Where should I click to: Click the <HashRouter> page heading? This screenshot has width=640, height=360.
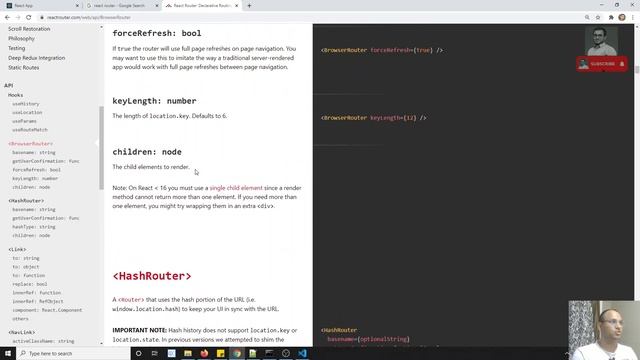coord(152,276)
